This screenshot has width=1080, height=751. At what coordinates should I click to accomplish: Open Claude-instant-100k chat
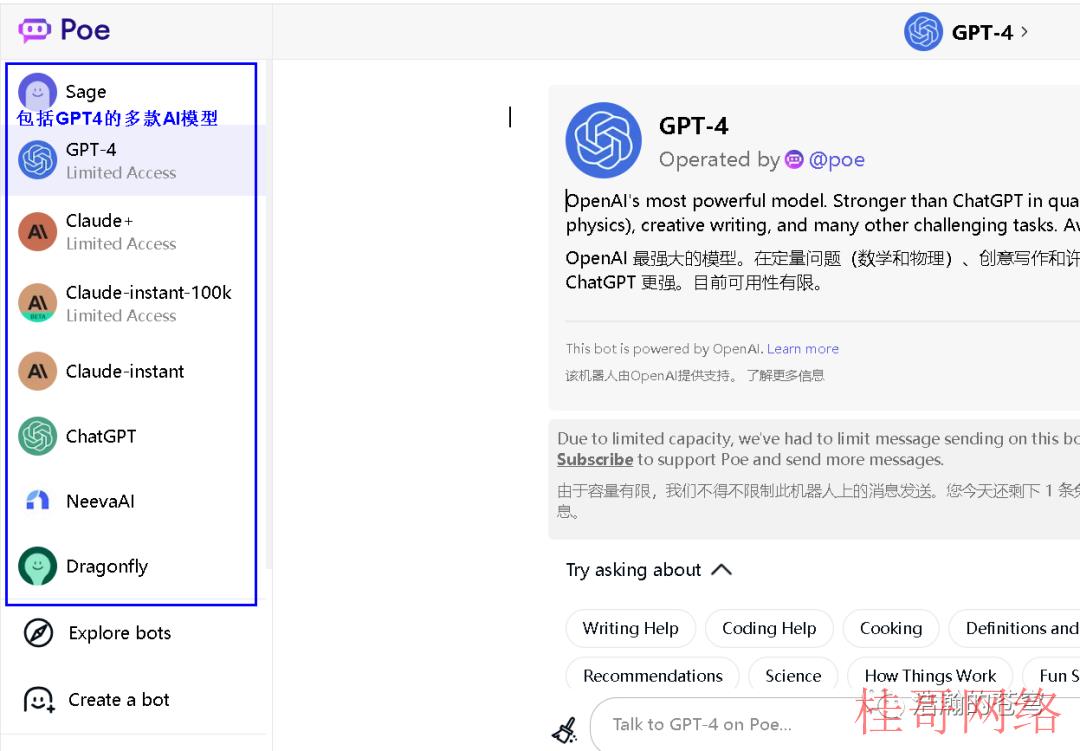(x=131, y=303)
